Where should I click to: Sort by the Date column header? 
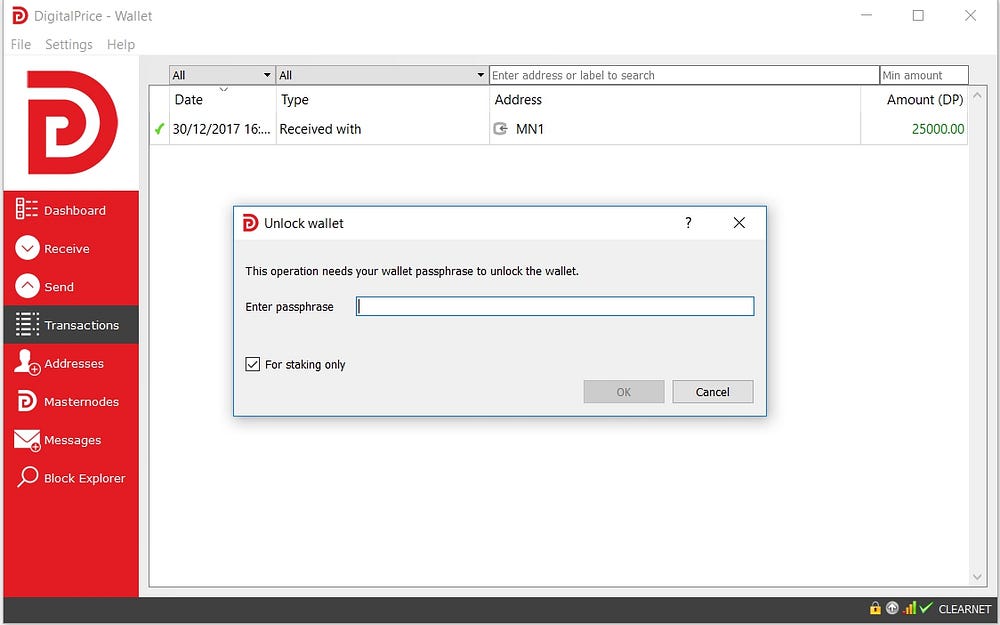tap(222, 99)
